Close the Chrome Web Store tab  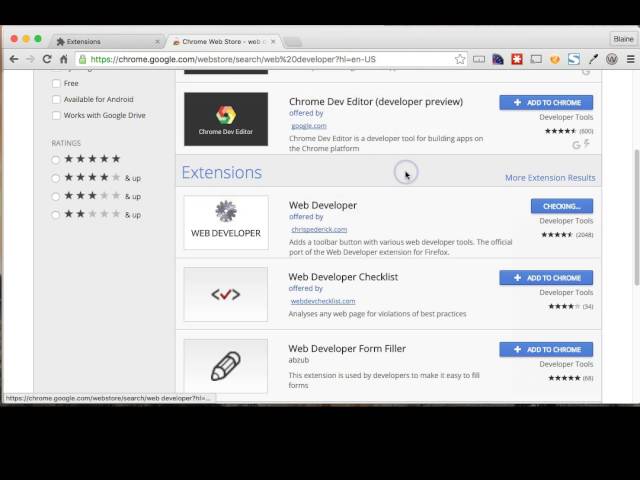[x=273, y=42]
